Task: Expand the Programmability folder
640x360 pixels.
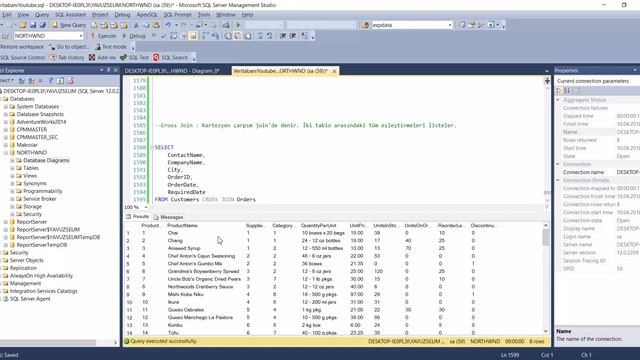Action: [12, 191]
